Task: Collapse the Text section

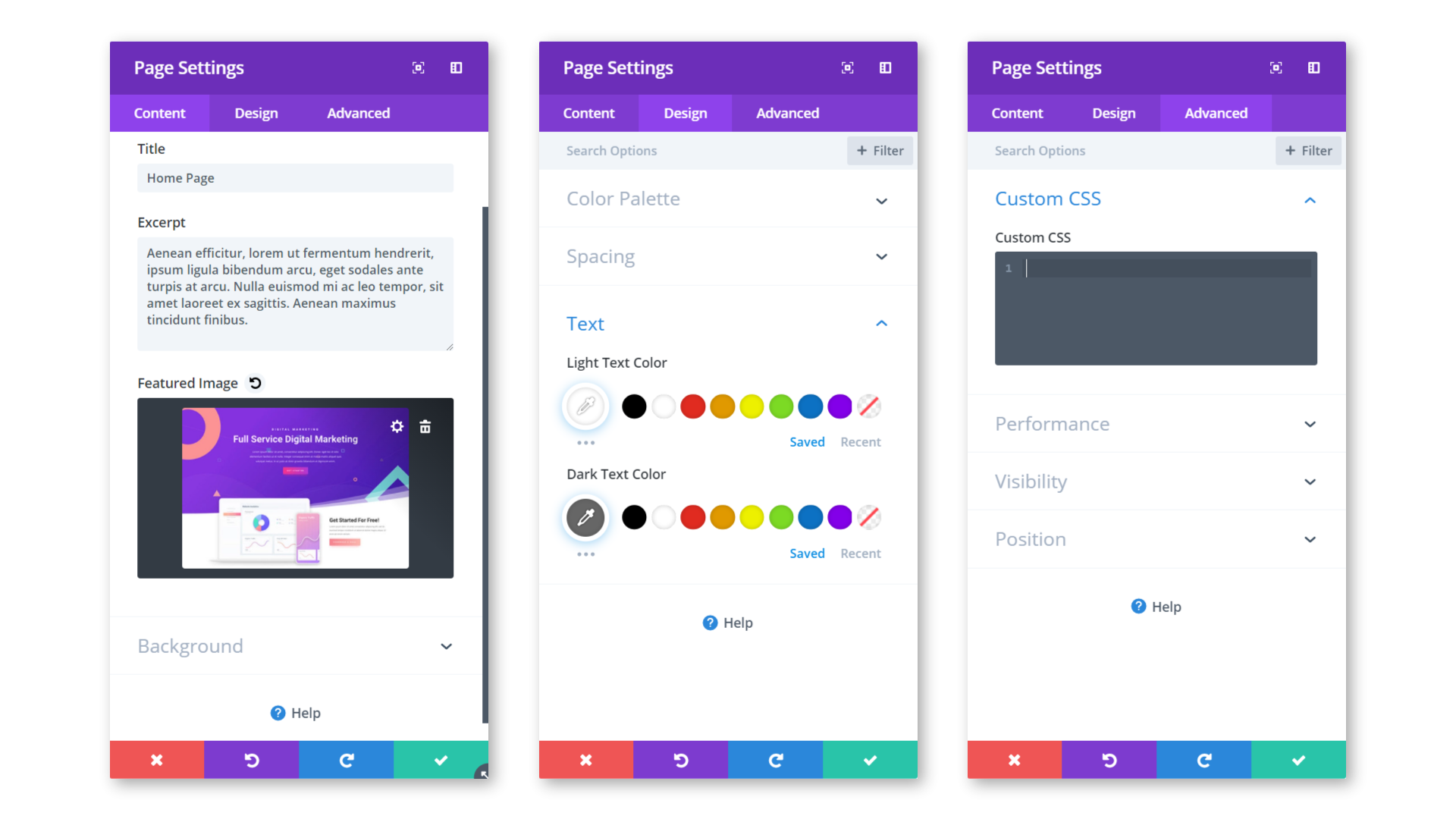Action: 882,323
